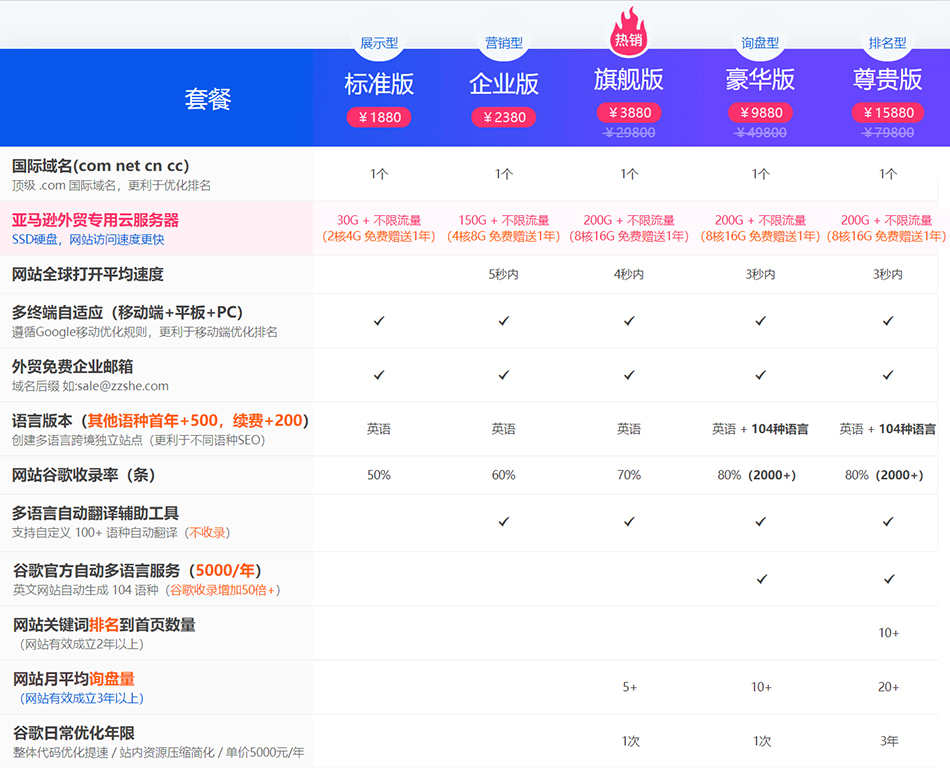
Task: Select the 询盘型 plan type tab
Action: 760,43
